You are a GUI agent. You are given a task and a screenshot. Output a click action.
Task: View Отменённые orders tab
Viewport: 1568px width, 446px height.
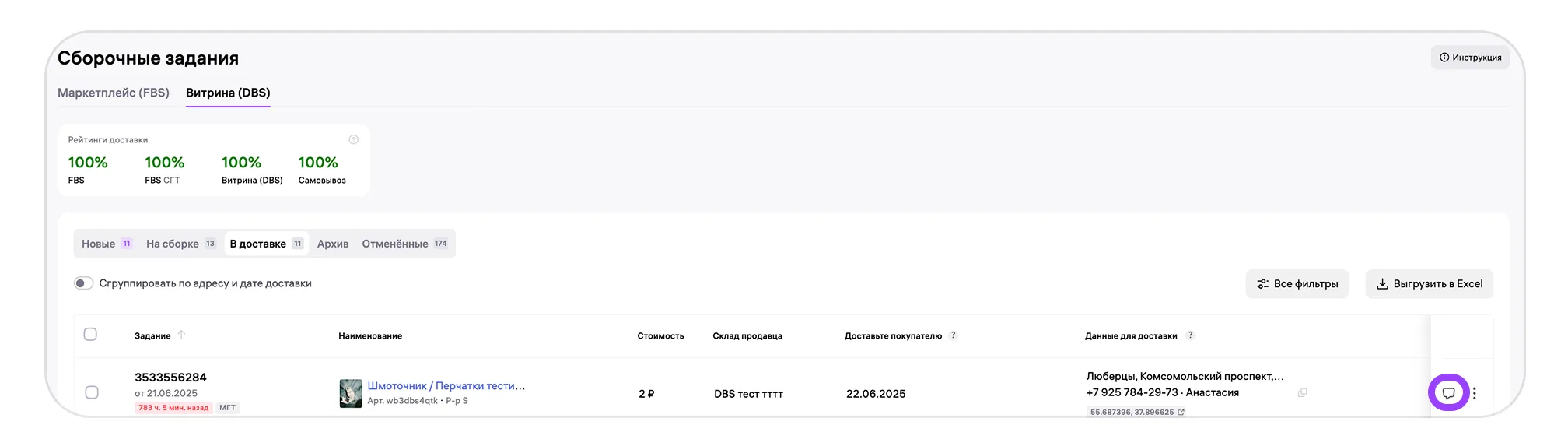[404, 244]
